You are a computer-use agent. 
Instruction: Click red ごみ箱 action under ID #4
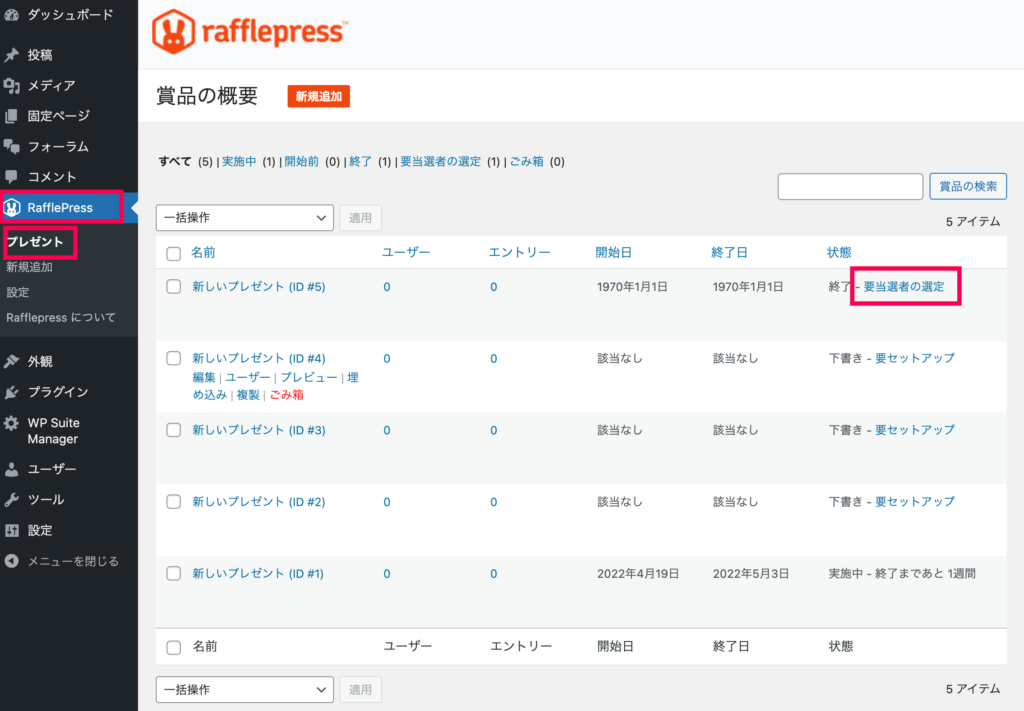[287, 395]
